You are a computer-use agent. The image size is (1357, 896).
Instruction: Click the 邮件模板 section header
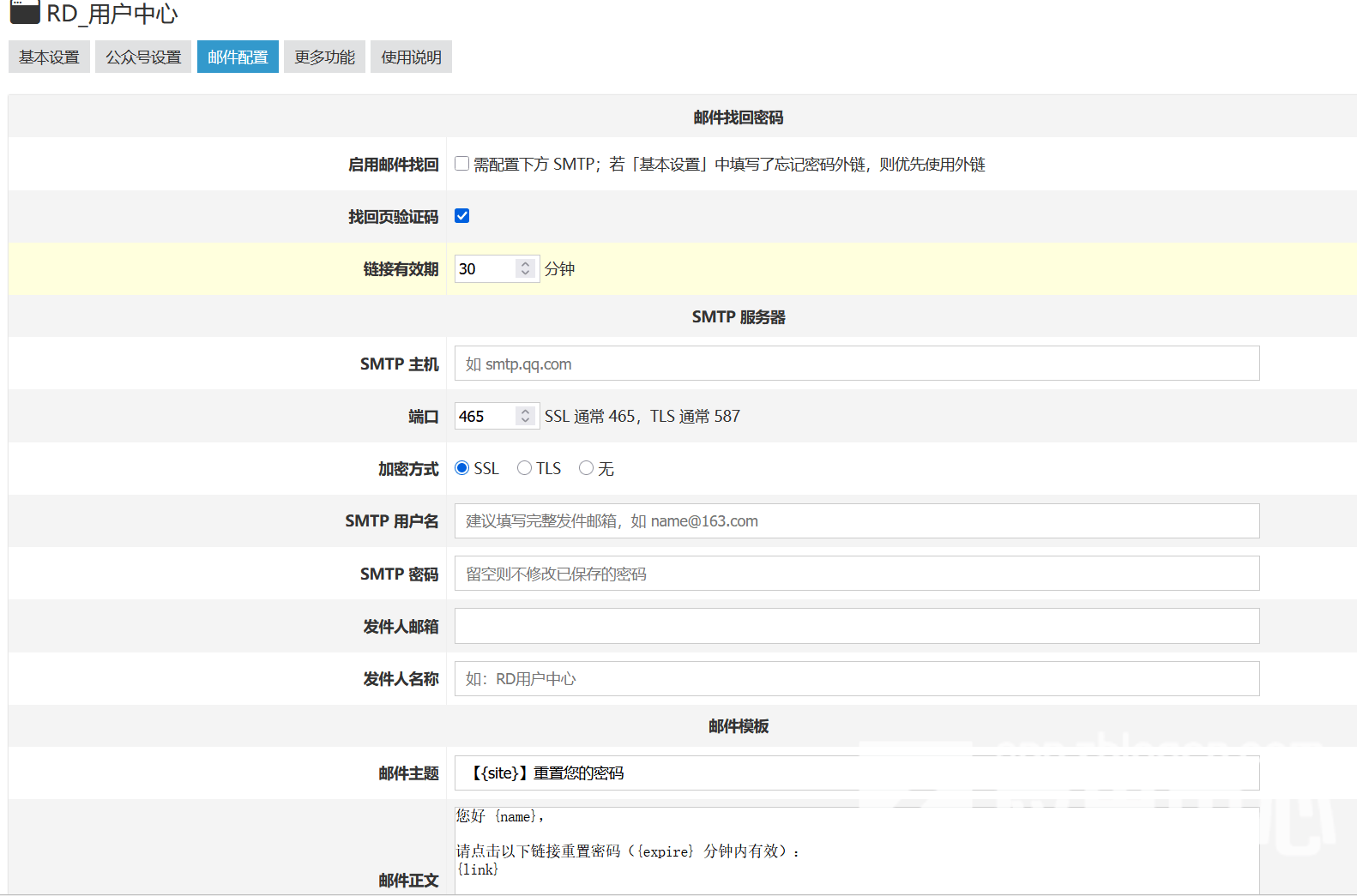click(x=739, y=726)
